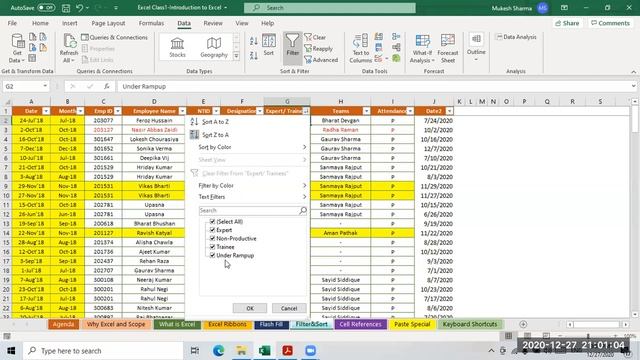Switch to the Paste Special sheet tab
This screenshot has height=360, width=640.
click(x=412, y=324)
